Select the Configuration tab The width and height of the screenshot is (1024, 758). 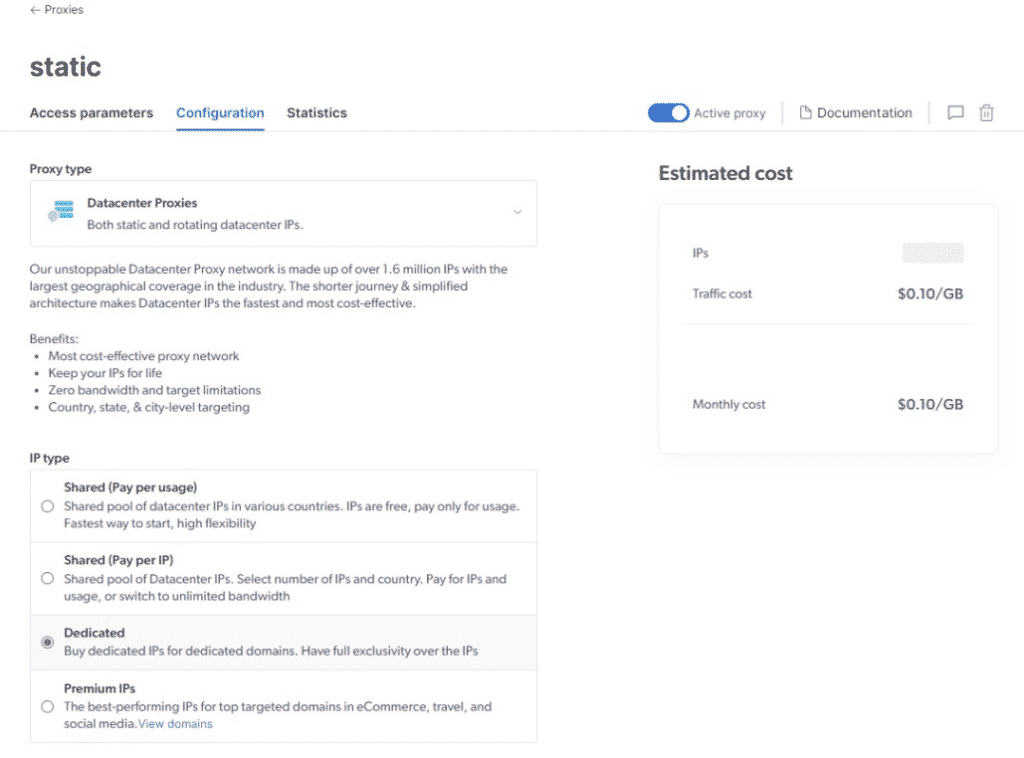(220, 113)
